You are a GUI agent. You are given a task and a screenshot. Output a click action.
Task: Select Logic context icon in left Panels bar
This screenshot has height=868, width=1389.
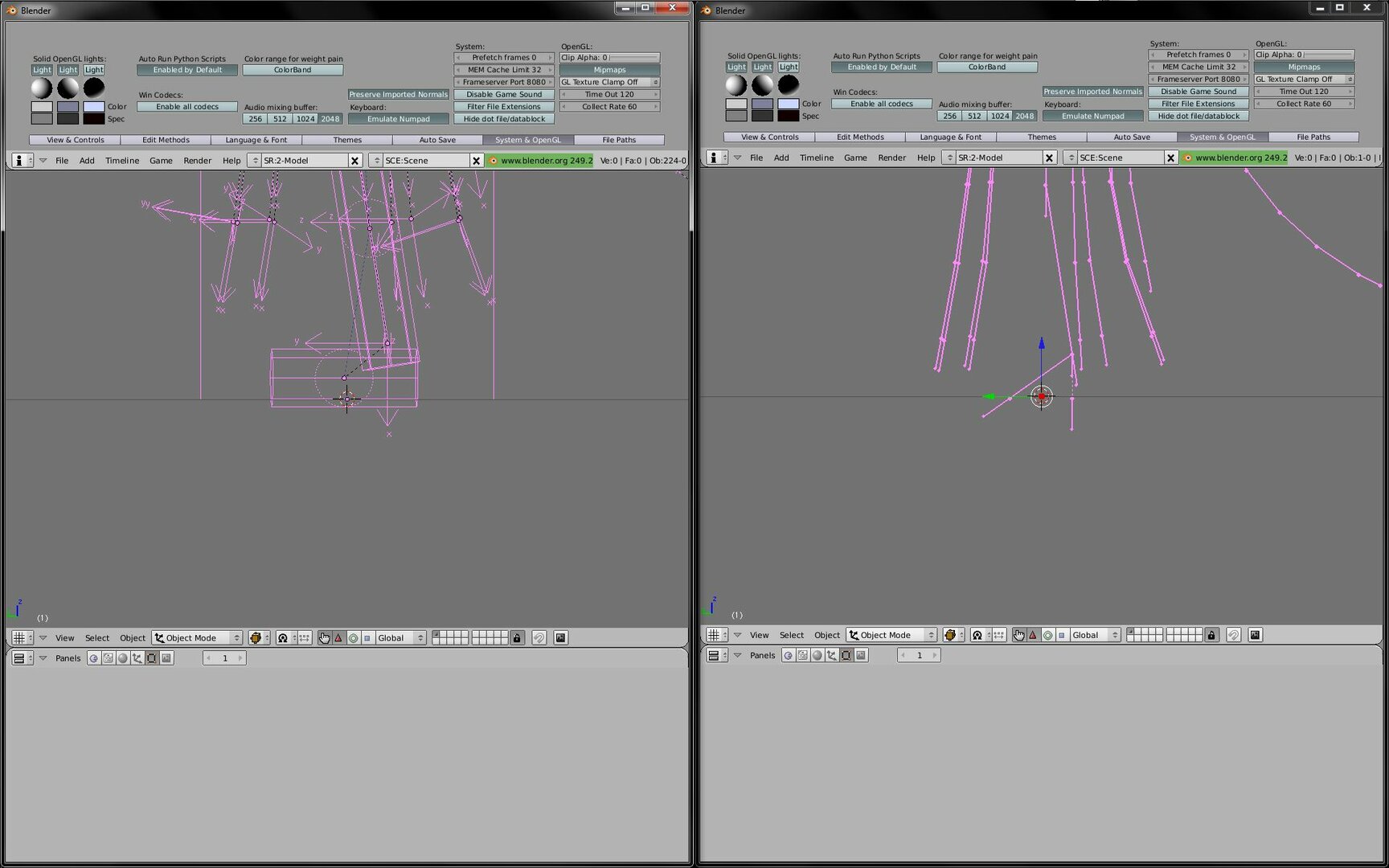pos(94,657)
